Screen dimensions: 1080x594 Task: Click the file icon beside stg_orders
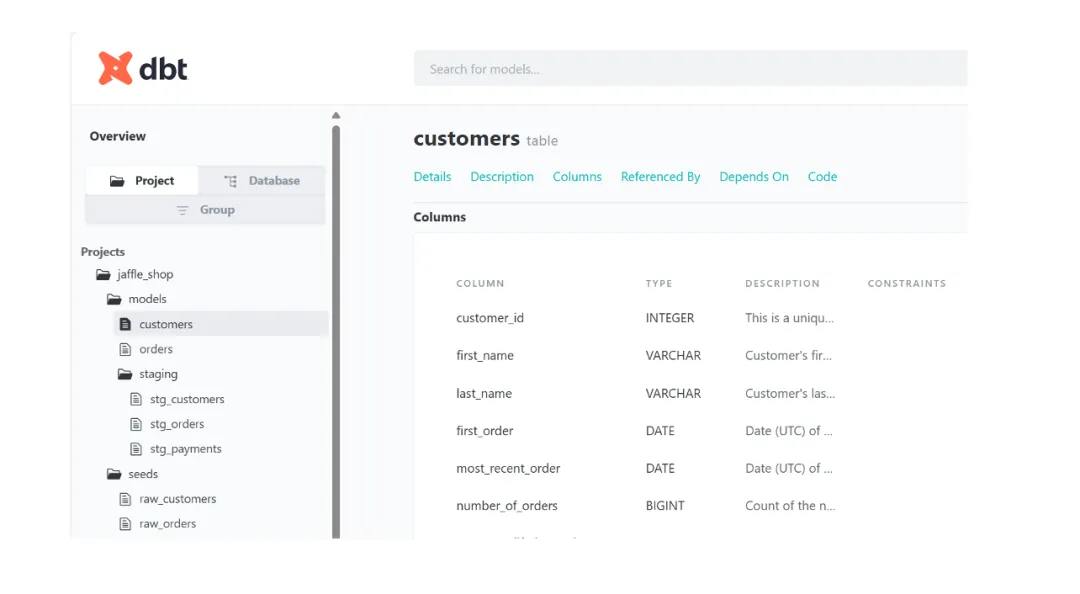tap(136, 424)
